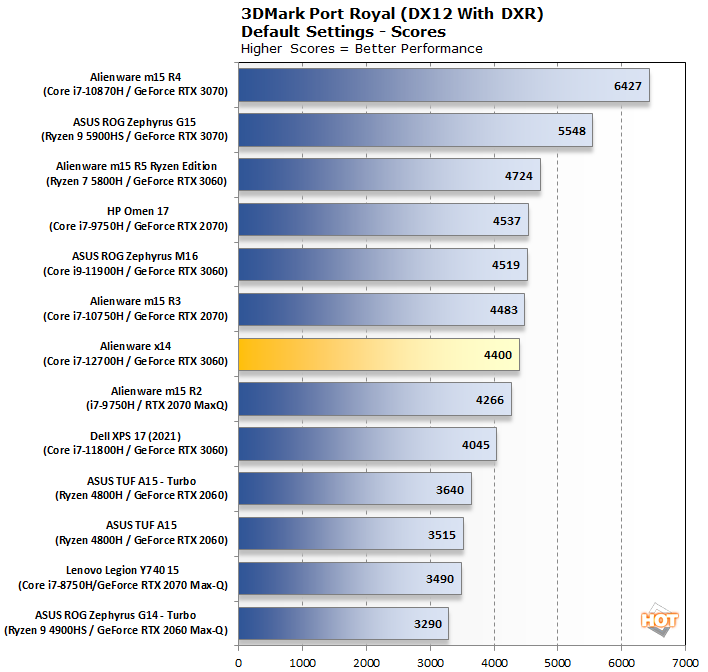Click the x-axis tick label '6000'

pos(622,663)
